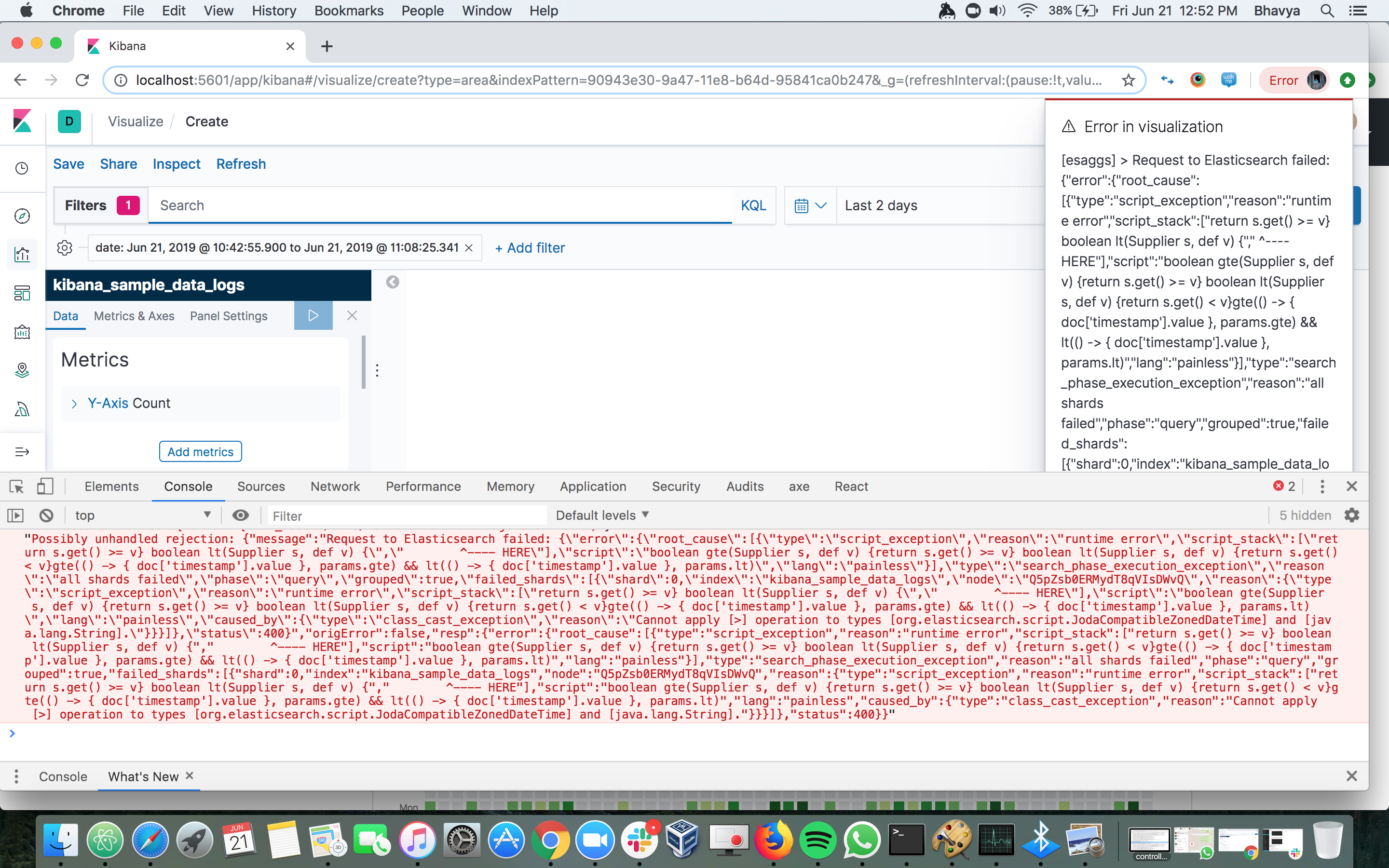Viewport: 1389px width, 868px height.
Task: Open the Bookmarks menu in the menu bar
Action: tap(348, 10)
